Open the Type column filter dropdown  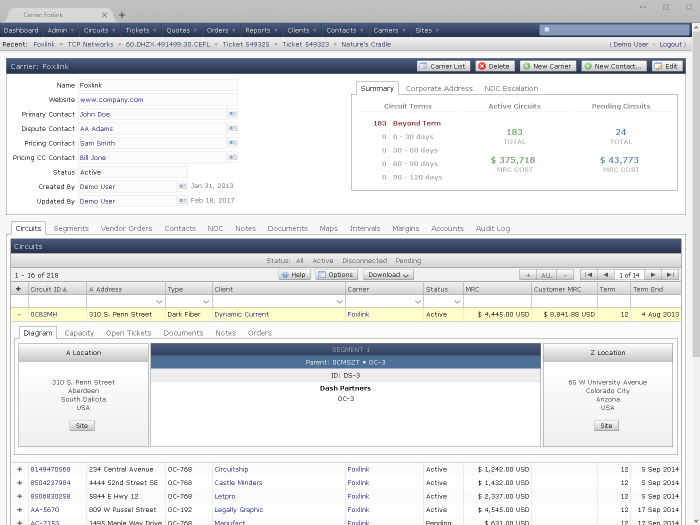point(207,301)
